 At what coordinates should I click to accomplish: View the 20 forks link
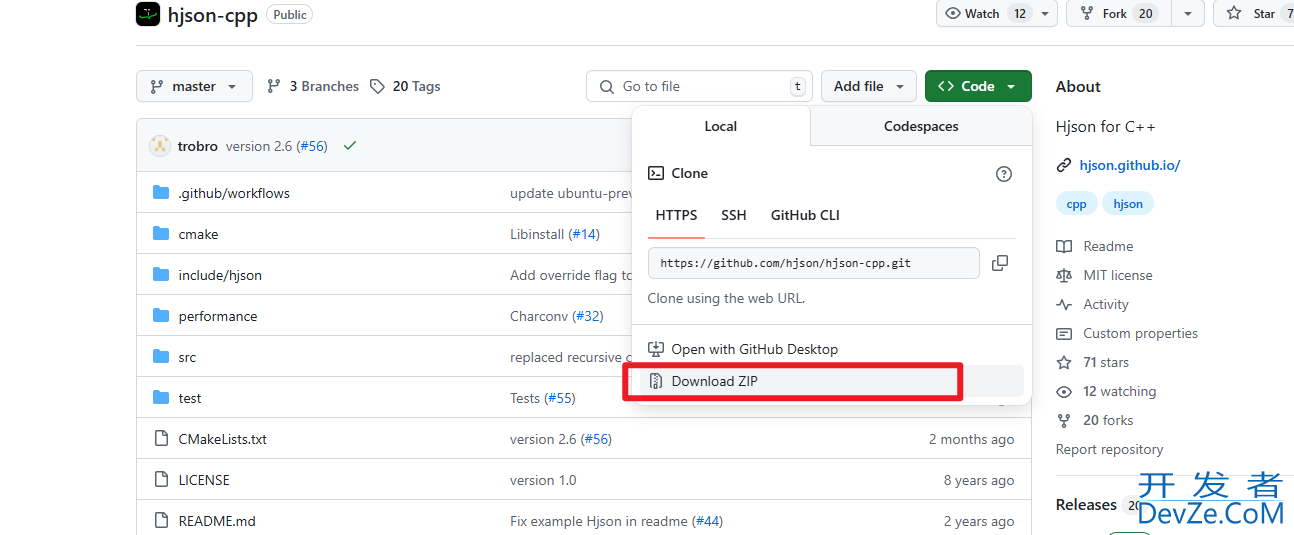tap(1108, 420)
